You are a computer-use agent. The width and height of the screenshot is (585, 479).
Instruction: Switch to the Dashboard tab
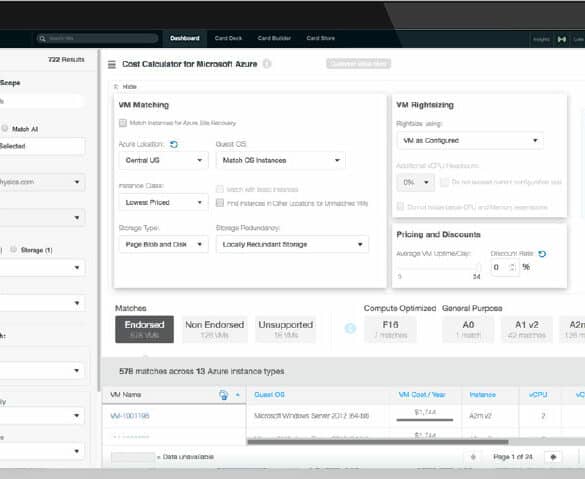185,38
